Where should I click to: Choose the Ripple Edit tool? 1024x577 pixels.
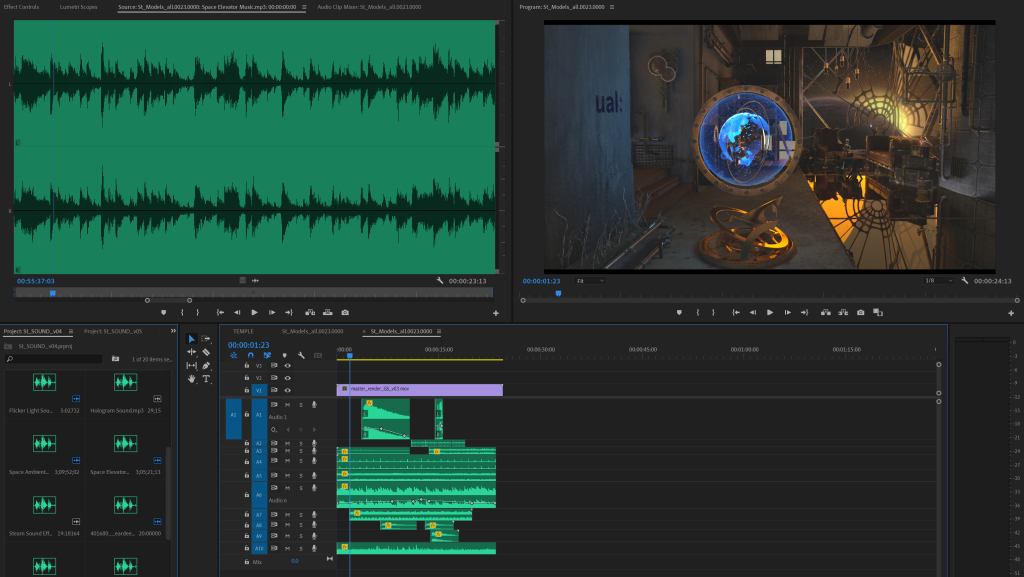click(x=191, y=352)
